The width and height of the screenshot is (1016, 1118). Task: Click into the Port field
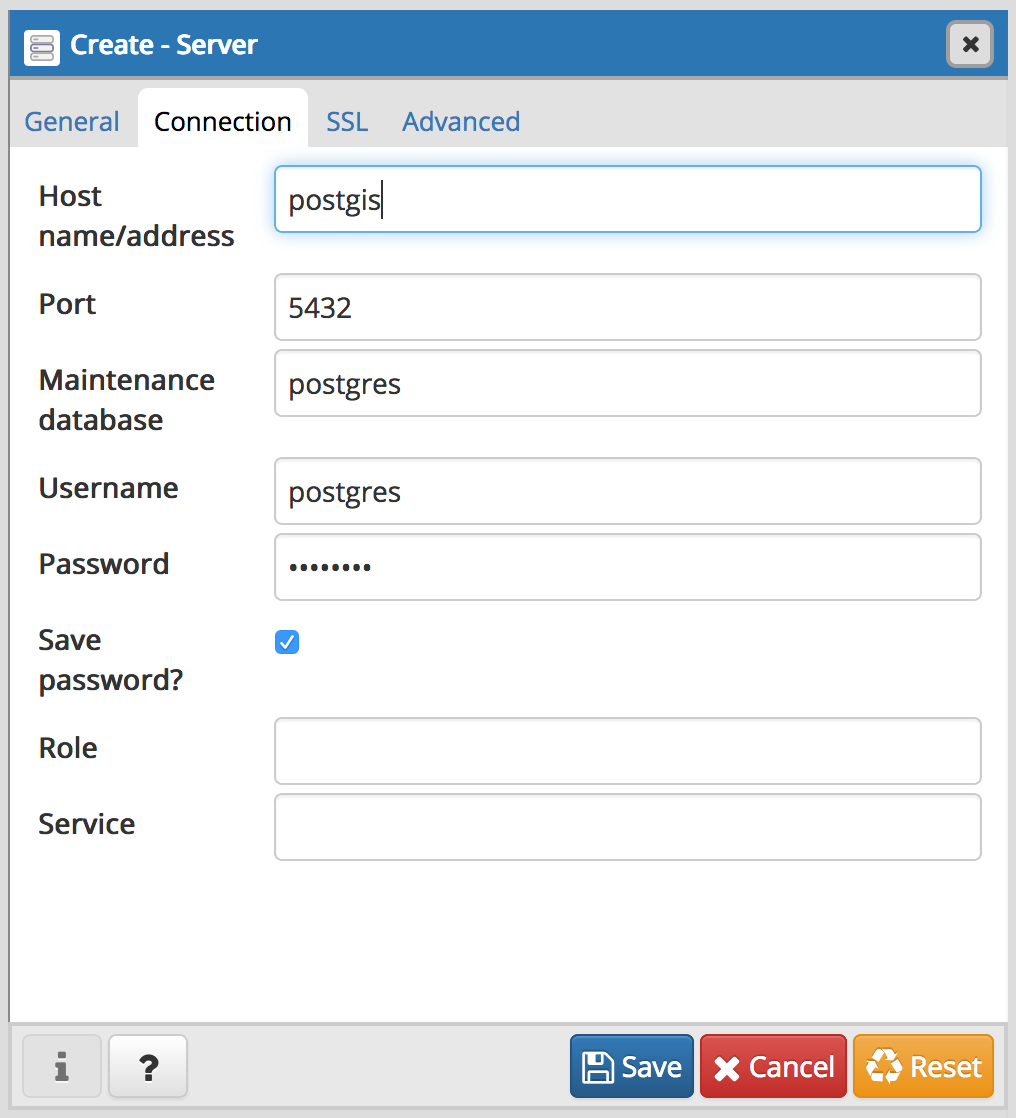(x=627, y=307)
